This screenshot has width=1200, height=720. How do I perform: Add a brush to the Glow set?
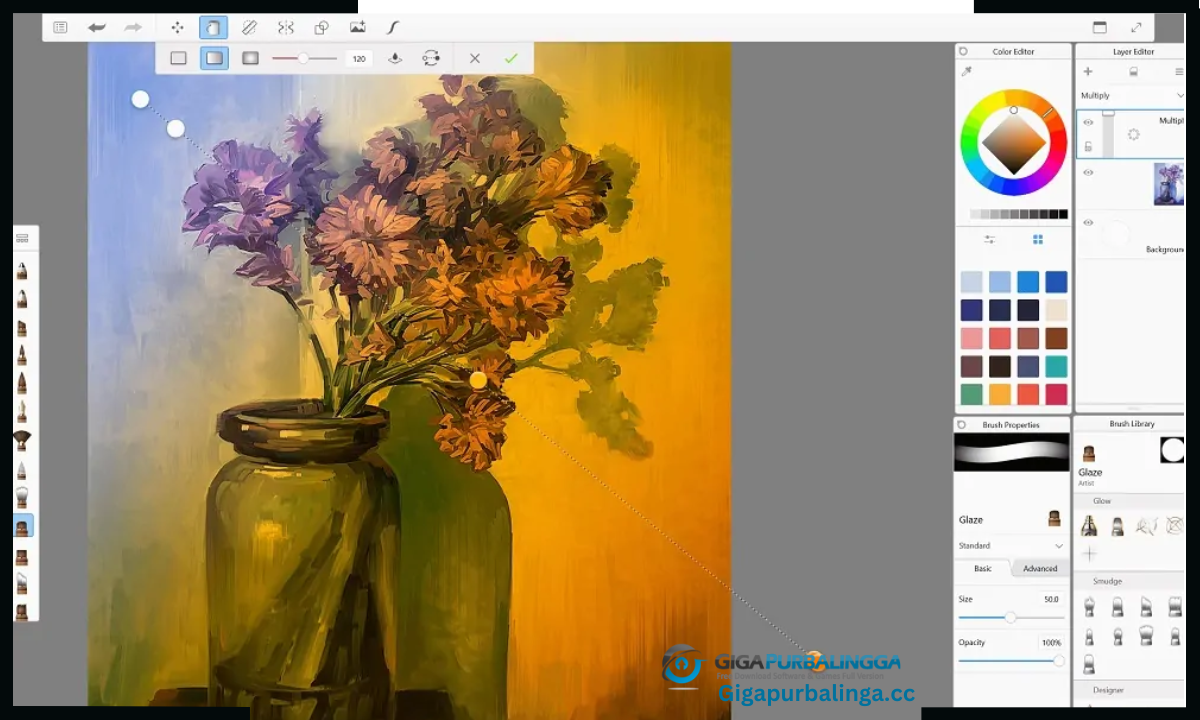tap(1089, 553)
